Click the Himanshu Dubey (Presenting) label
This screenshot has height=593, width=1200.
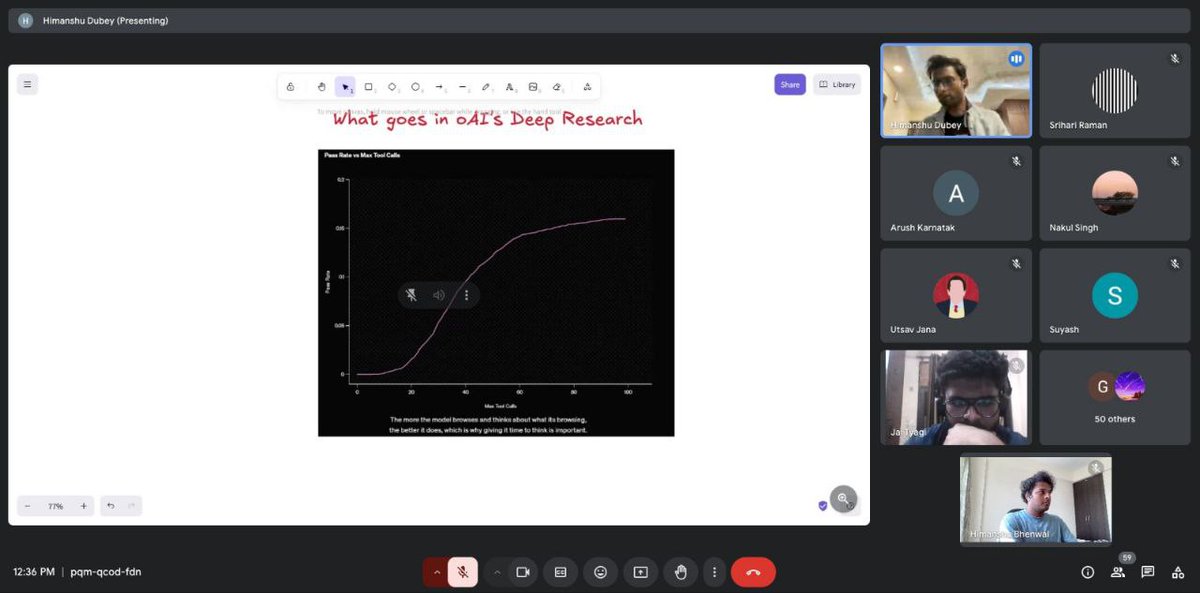point(105,20)
